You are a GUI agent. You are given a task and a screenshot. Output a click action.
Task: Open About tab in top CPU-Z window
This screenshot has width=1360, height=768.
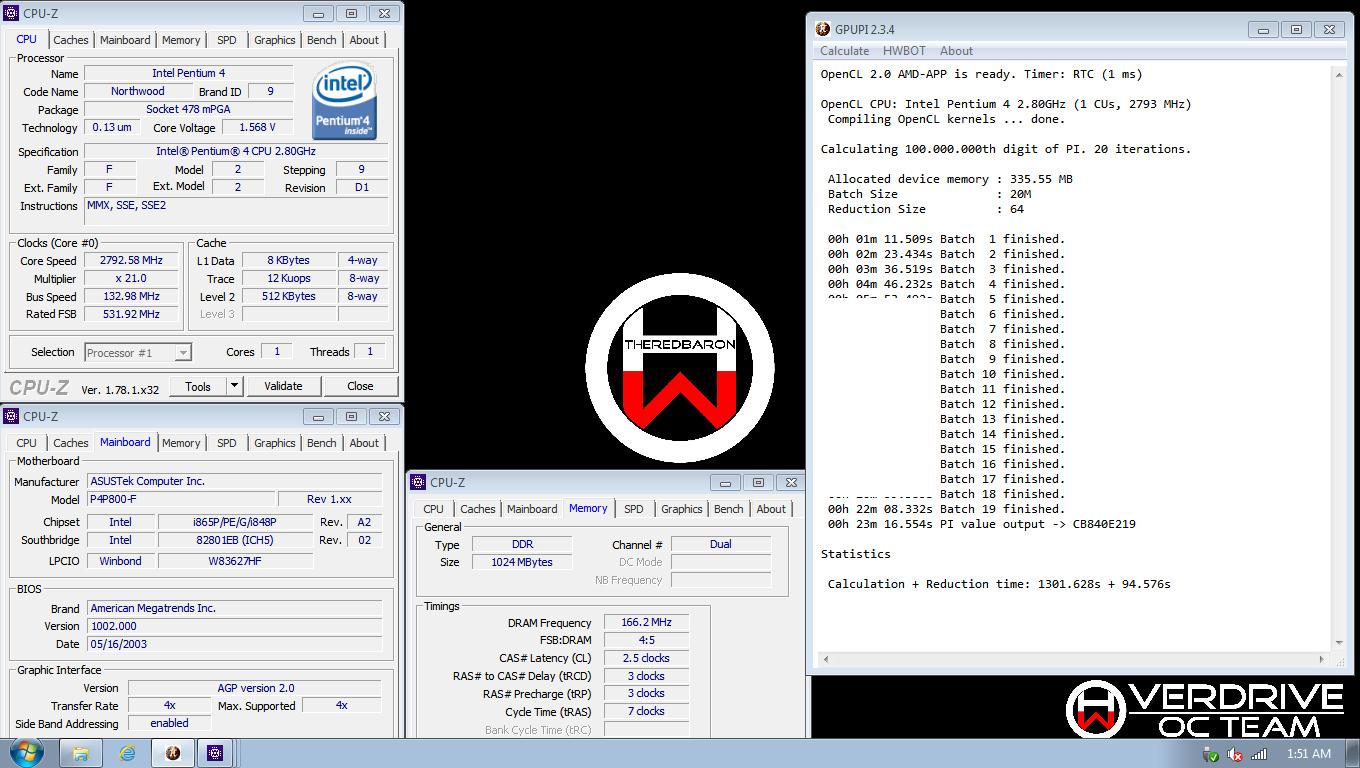(x=364, y=40)
